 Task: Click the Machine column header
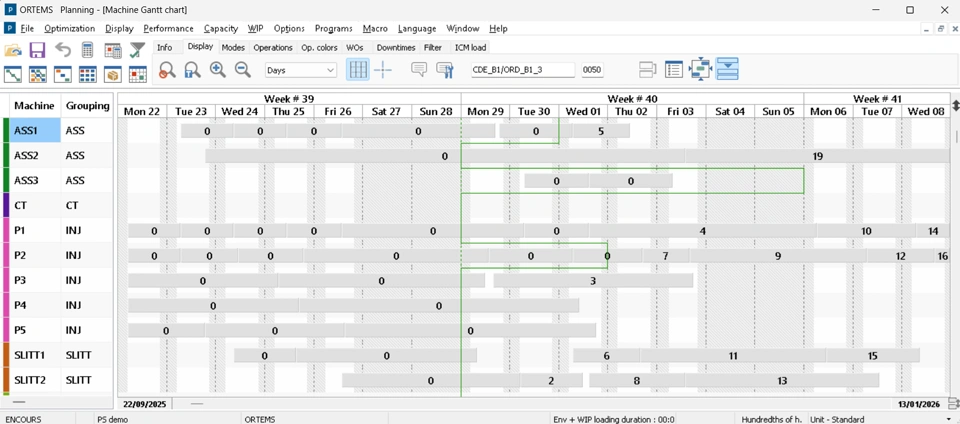(35, 105)
